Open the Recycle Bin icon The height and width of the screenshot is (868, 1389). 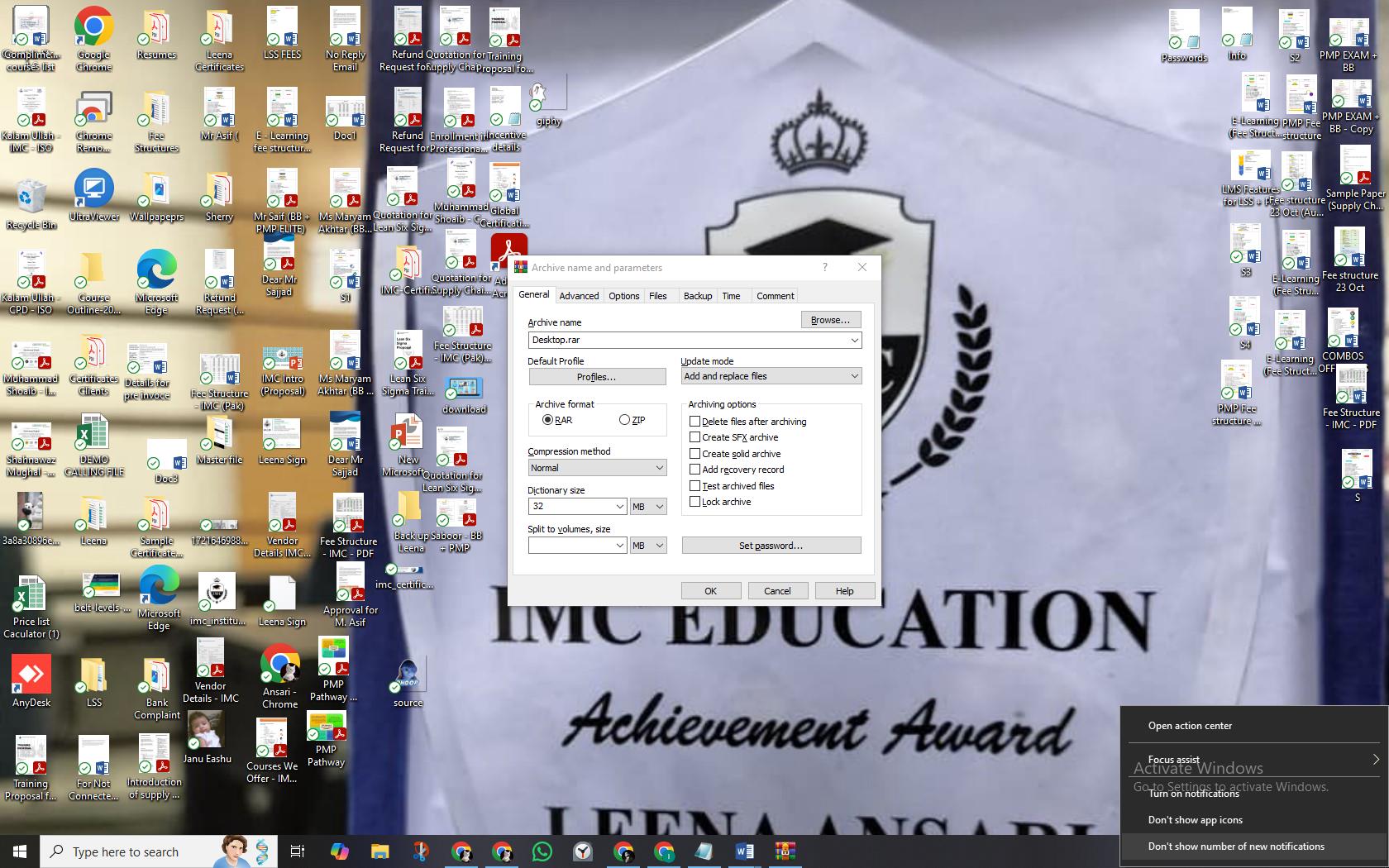(x=31, y=203)
